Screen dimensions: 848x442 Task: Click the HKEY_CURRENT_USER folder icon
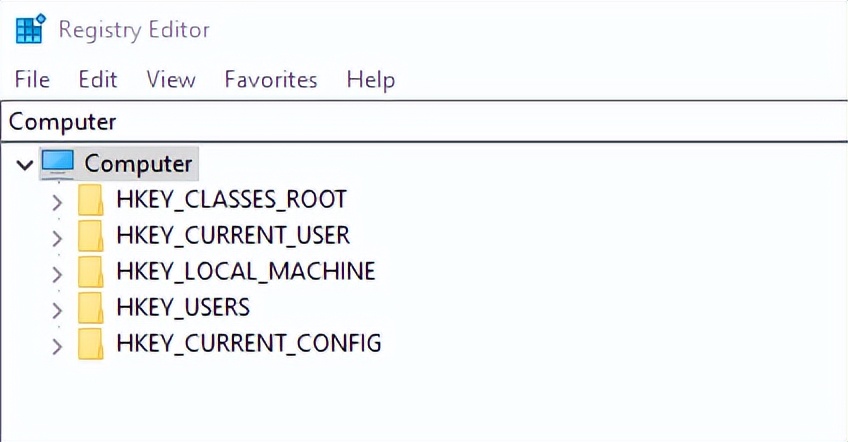tap(91, 236)
